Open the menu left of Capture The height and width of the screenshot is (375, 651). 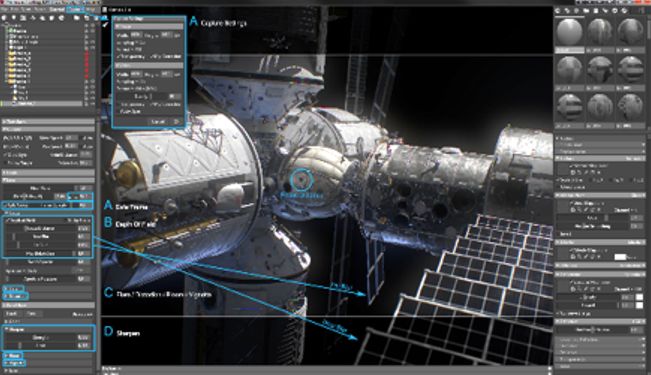click(x=57, y=9)
